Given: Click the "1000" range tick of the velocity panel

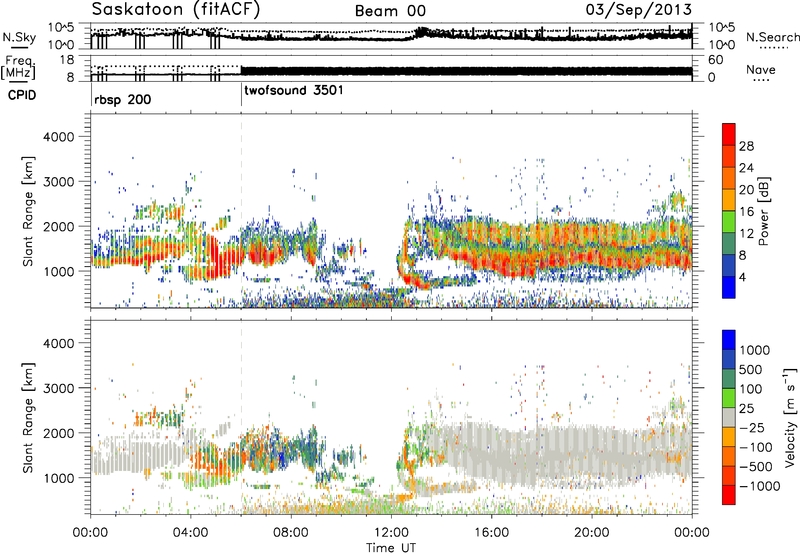Looking at the screenshot, I should point(58,478).
